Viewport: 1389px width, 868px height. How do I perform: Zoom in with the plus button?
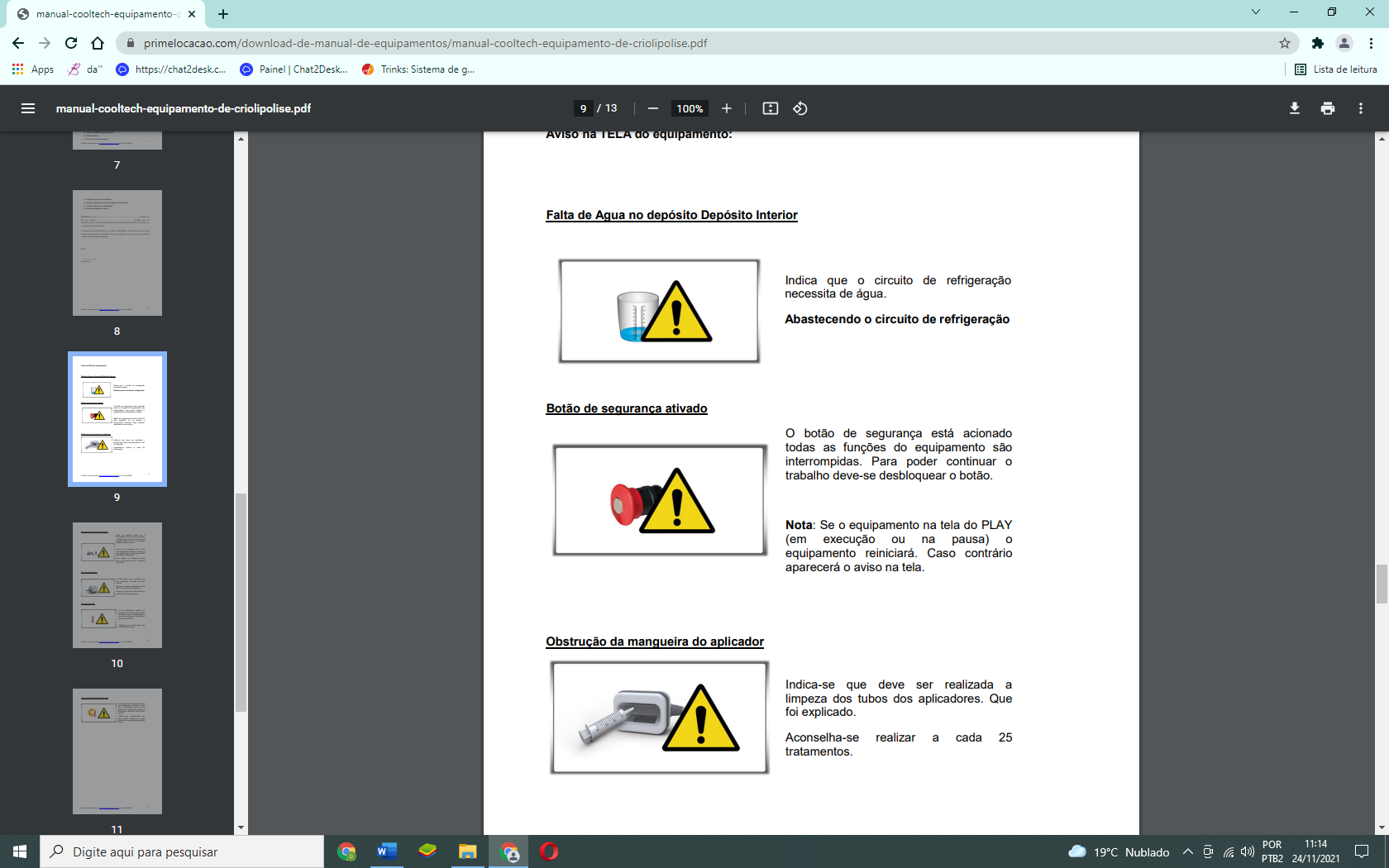tap(727, 108)
